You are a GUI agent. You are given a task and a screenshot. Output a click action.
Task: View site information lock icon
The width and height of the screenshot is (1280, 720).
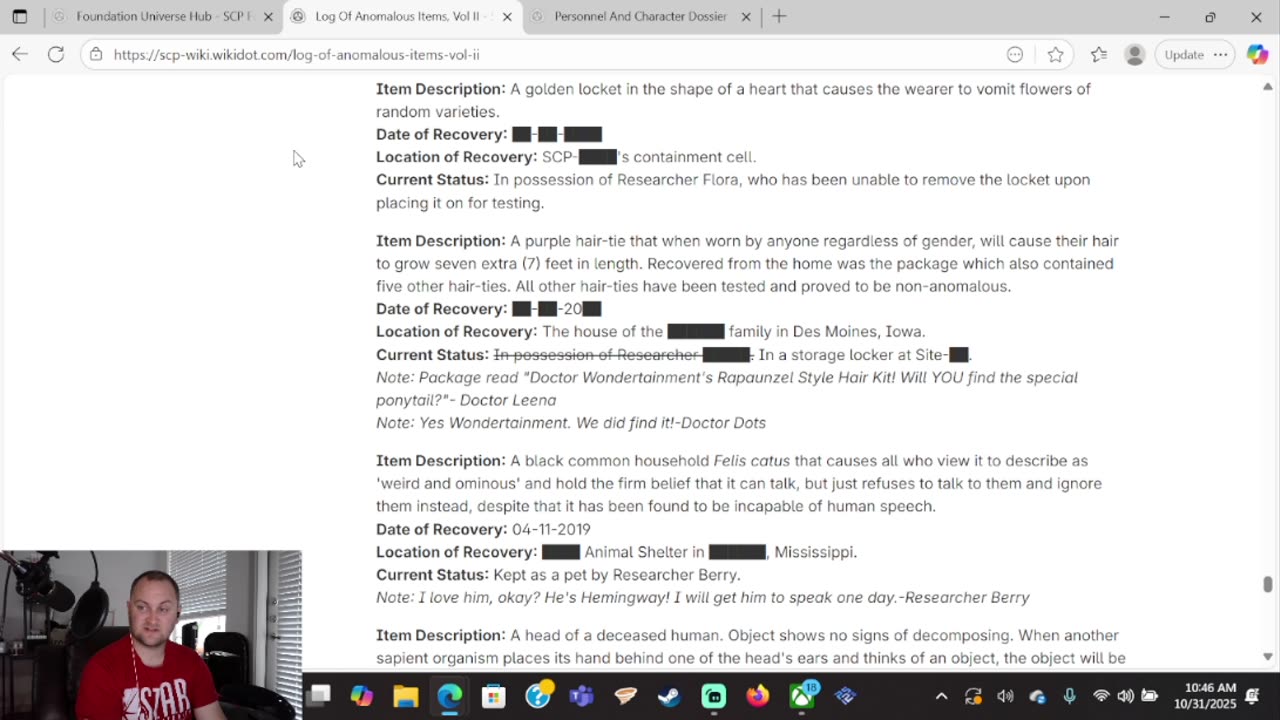tap(96, 55)
